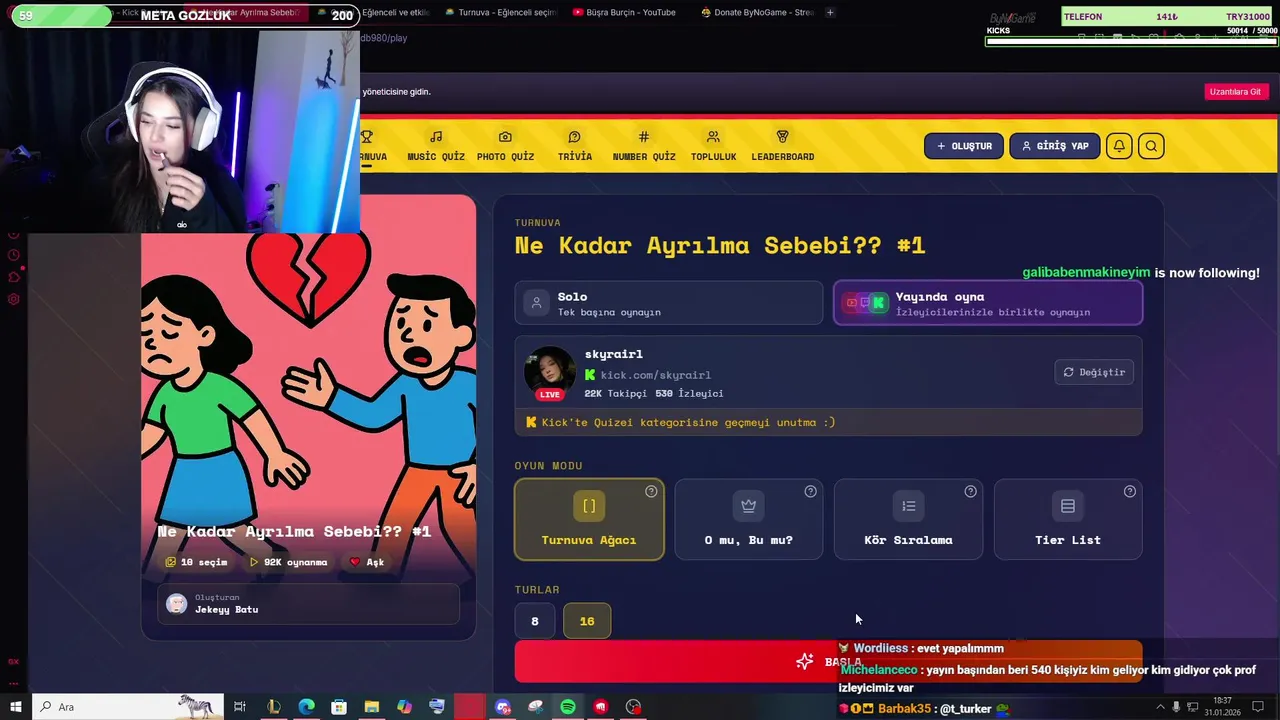Viewport: 1280px width, 720px height.
Task: Show hidden system tray icons
Action: click(1160, 707)
